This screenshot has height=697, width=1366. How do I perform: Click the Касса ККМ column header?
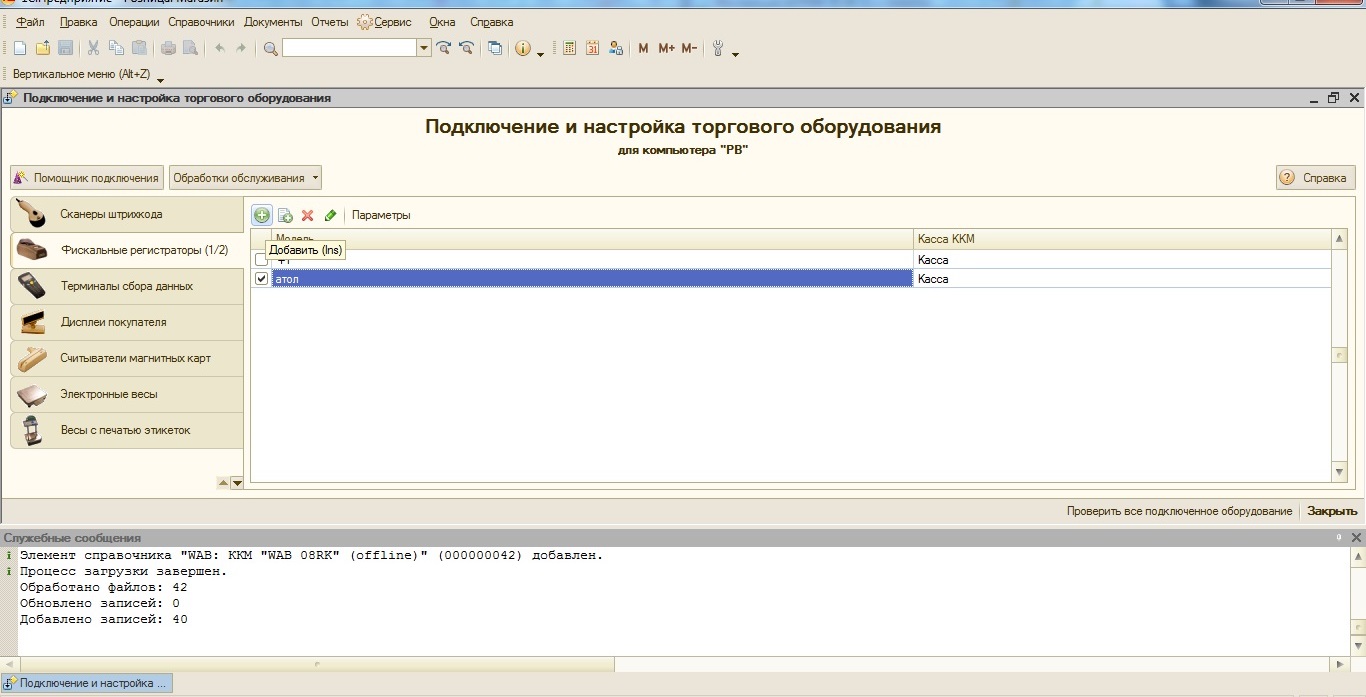pos(1122,239)
